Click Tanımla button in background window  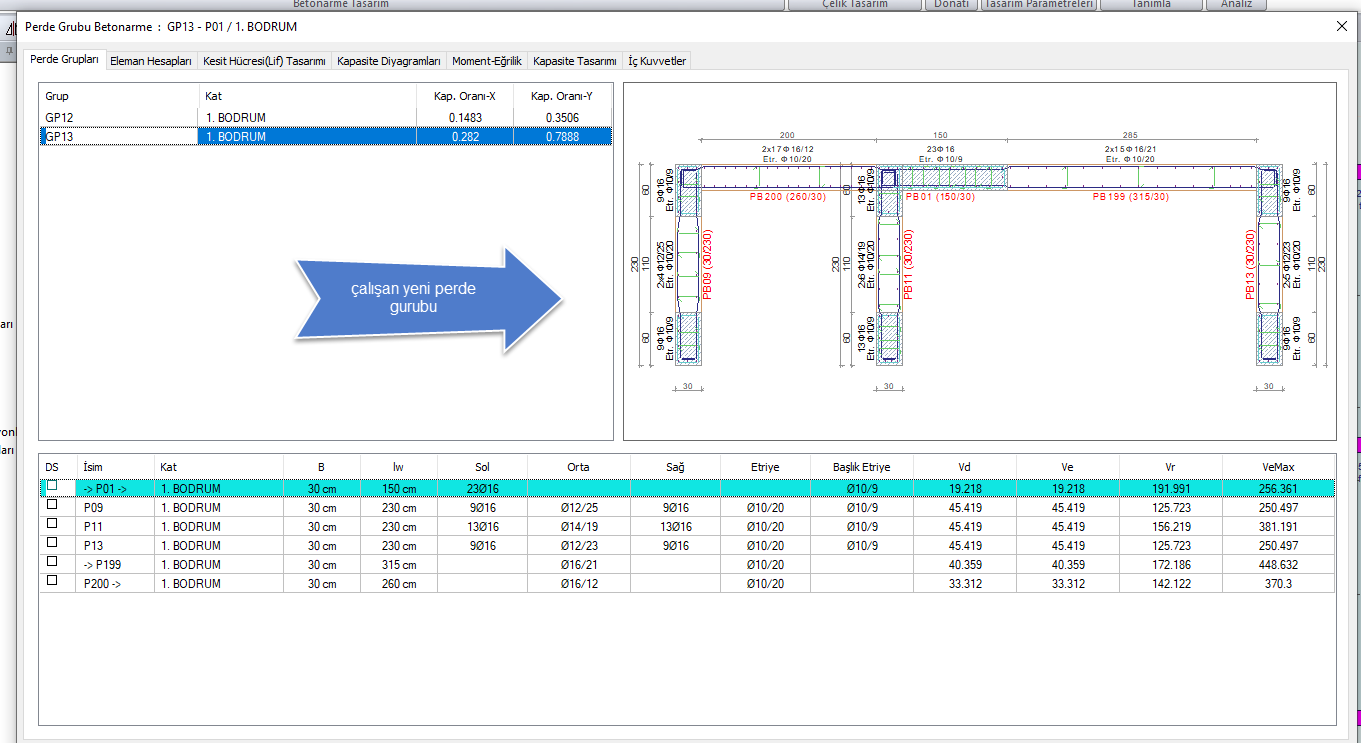click(x=1151, y=4)
